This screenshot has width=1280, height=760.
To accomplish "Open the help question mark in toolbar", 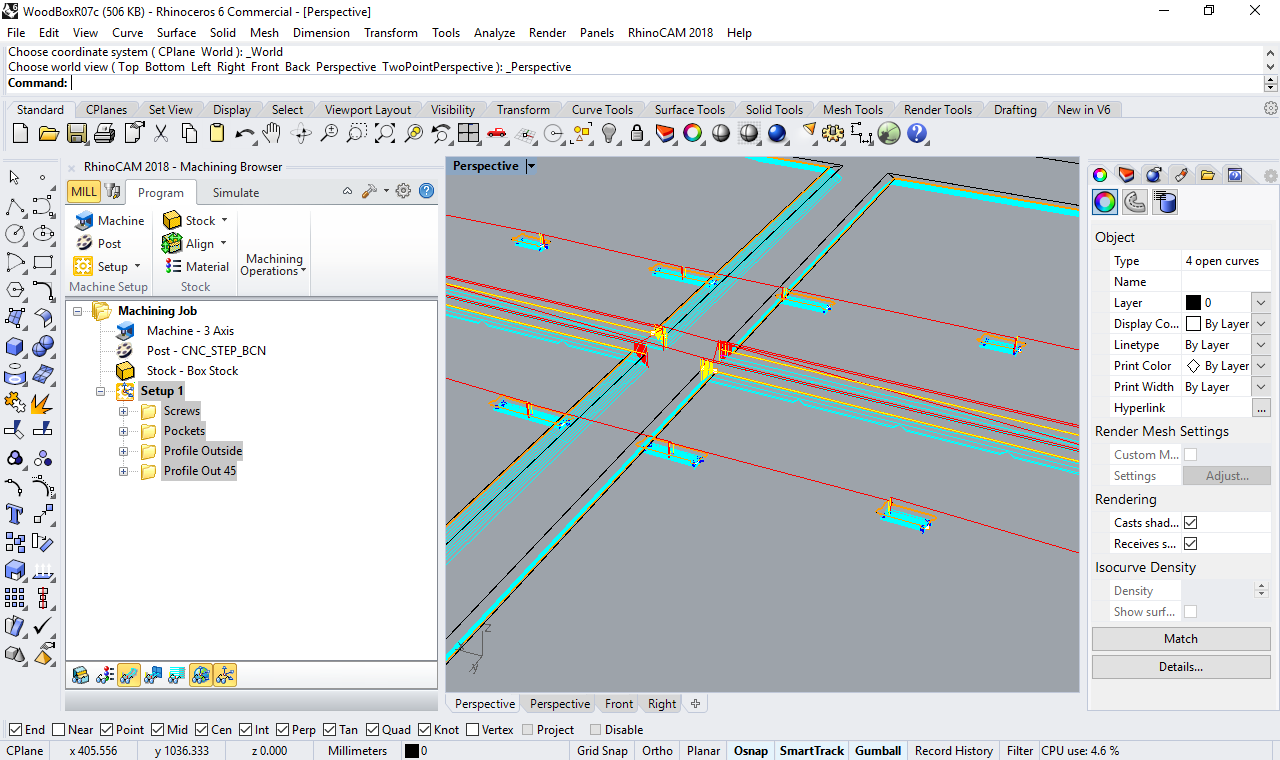I will click(x=917, y=133).
